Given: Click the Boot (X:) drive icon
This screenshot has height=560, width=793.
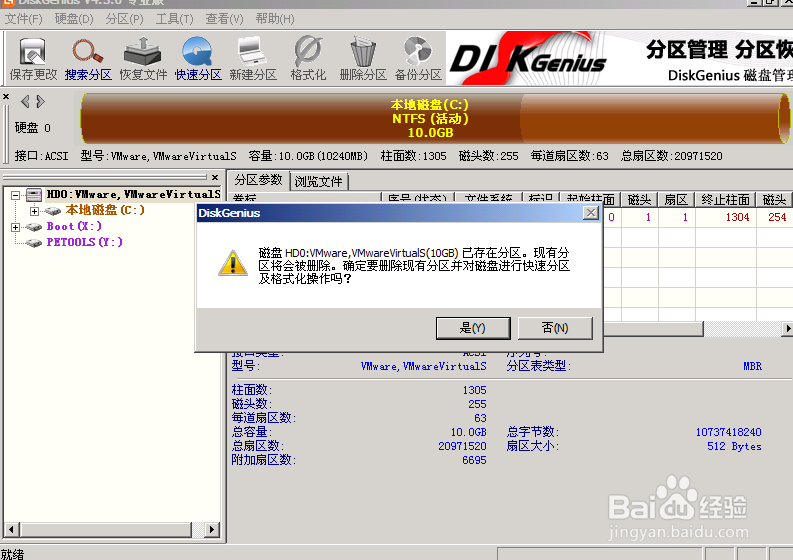Looking at the screenshot, I should 34,227.
